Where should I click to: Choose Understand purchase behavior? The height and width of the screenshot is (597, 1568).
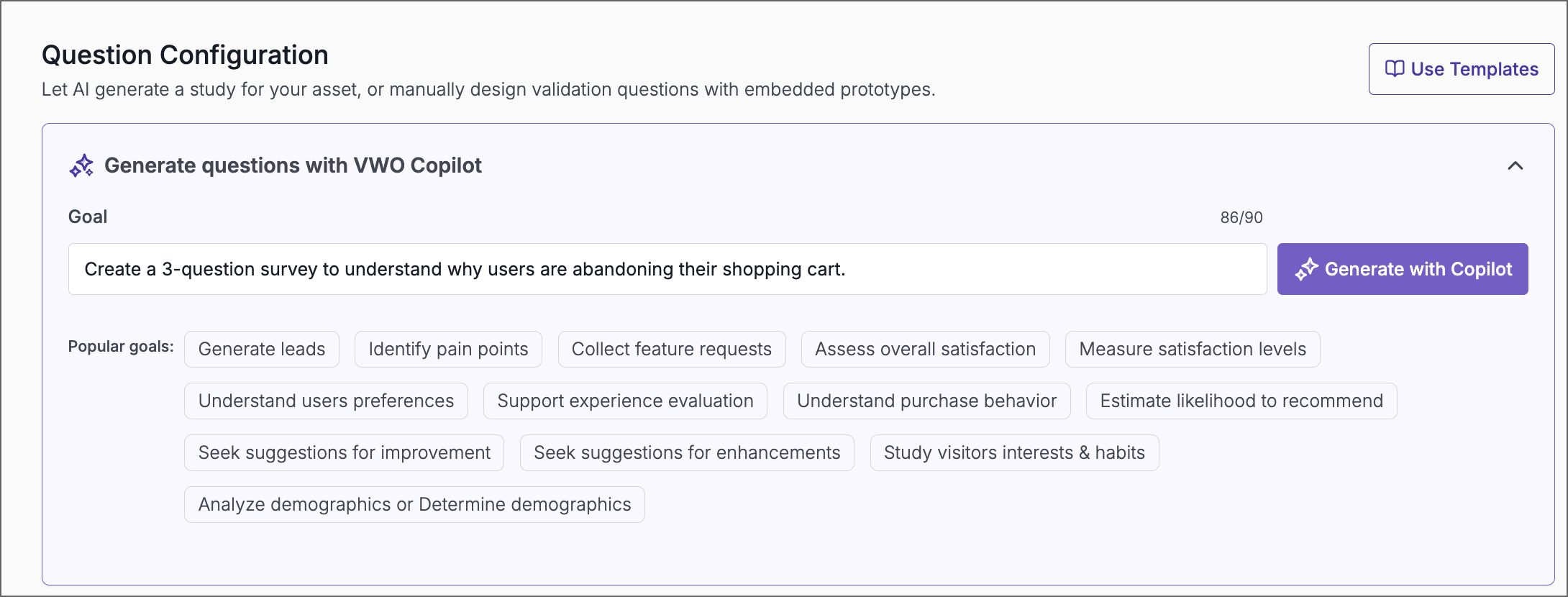[926, 401]
